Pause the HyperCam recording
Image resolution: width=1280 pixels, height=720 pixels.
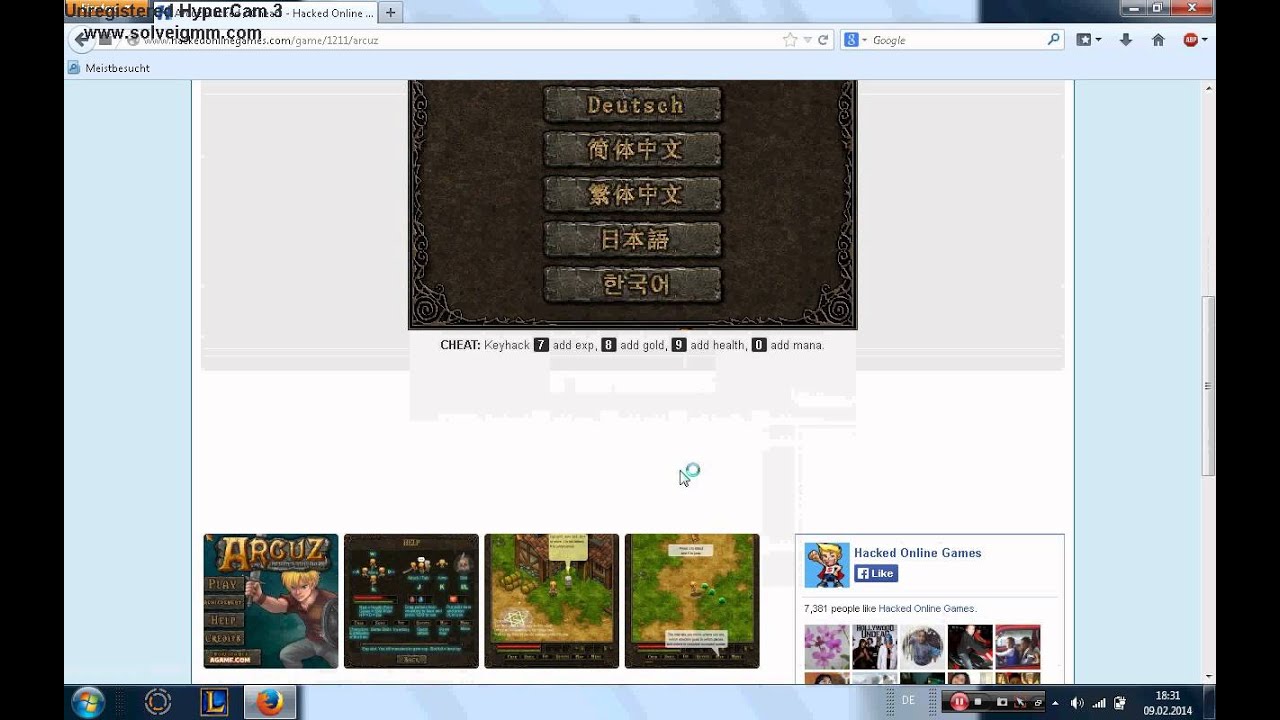tap(958, 702)
